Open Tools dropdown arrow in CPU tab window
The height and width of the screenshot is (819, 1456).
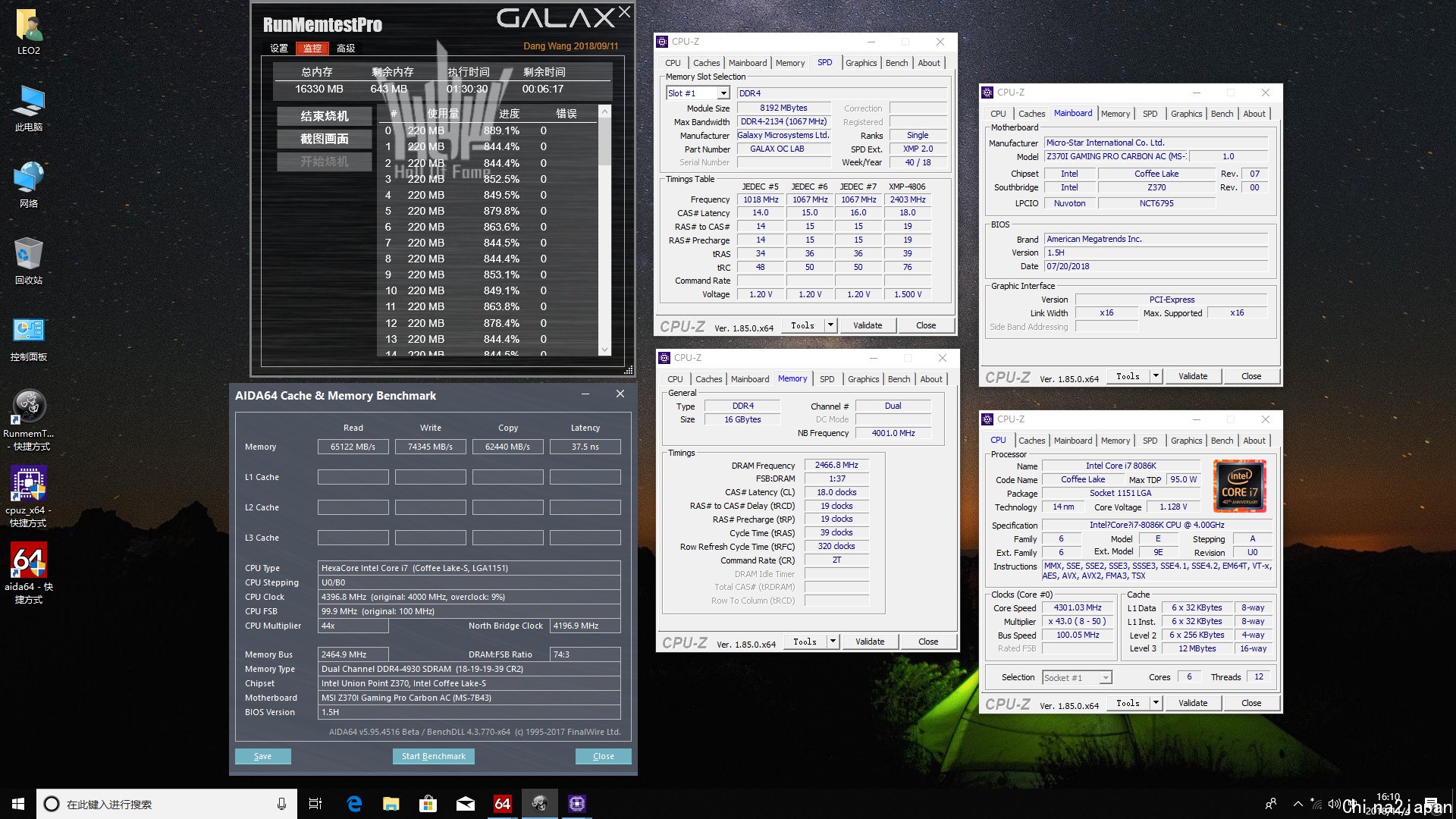pos(1156,703)
